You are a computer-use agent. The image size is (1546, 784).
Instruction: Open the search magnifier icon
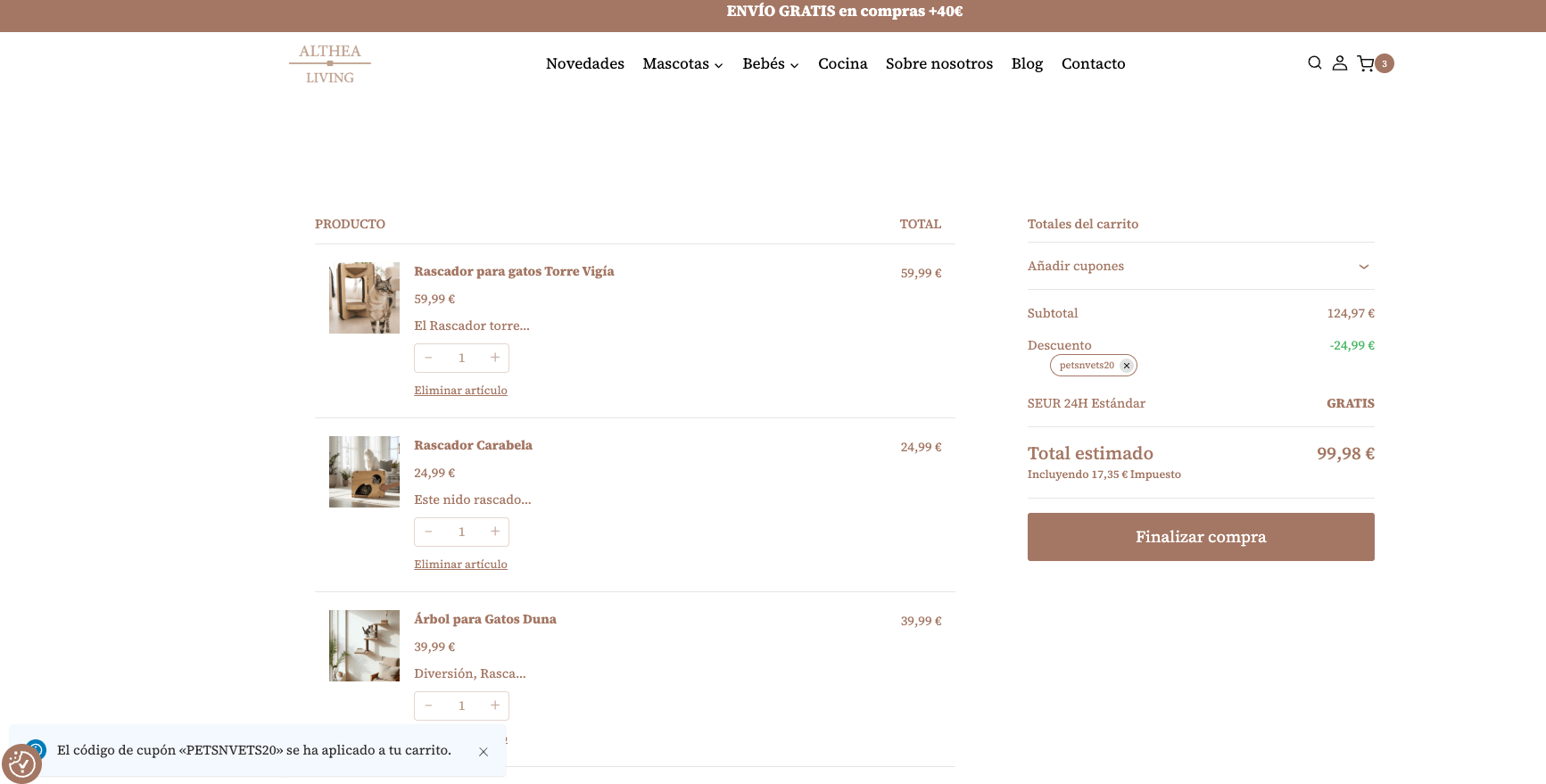[x=1314, y=63]
